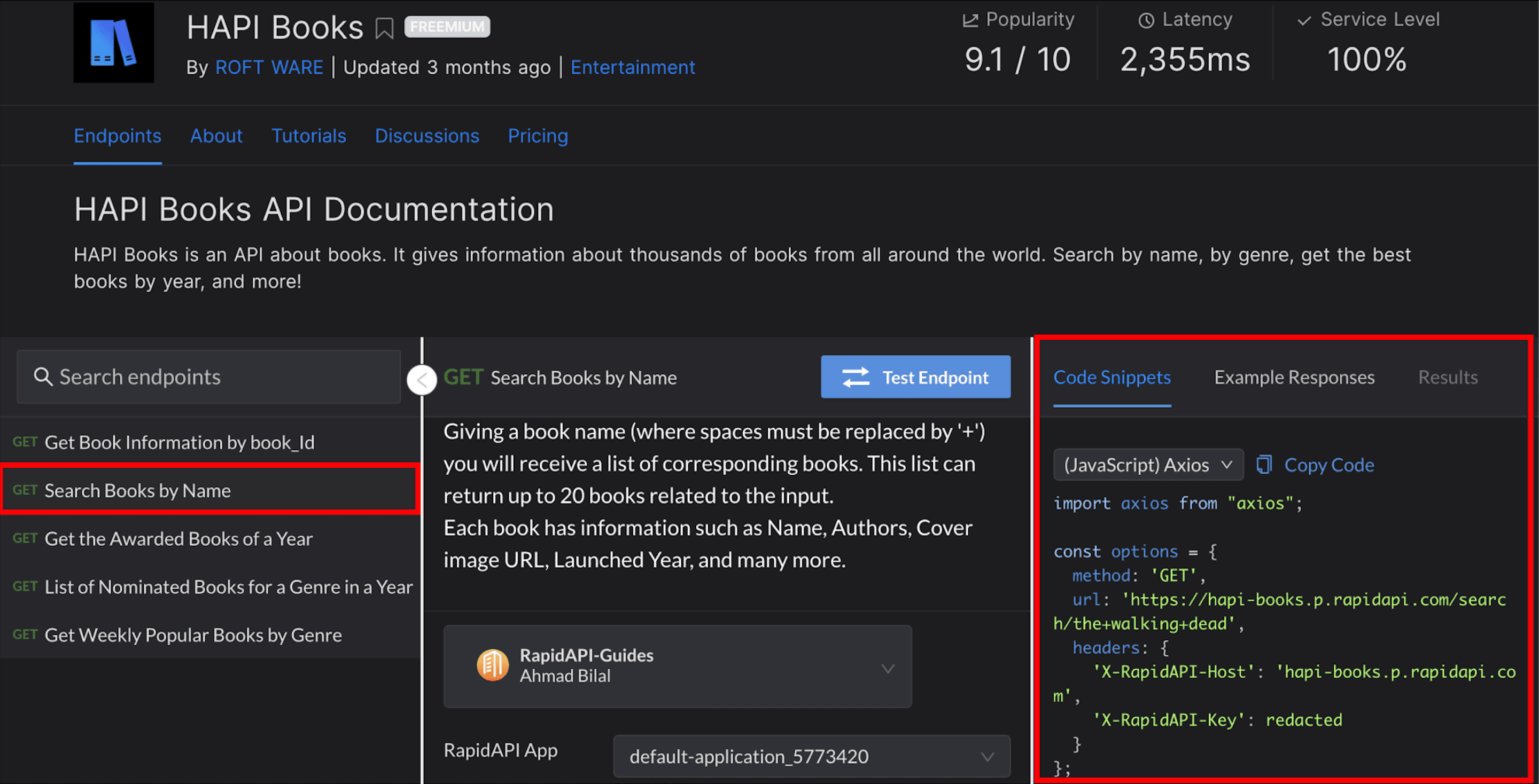
Task: Click the method: 'GET' code line
Action: click(x=1139, y=575)
